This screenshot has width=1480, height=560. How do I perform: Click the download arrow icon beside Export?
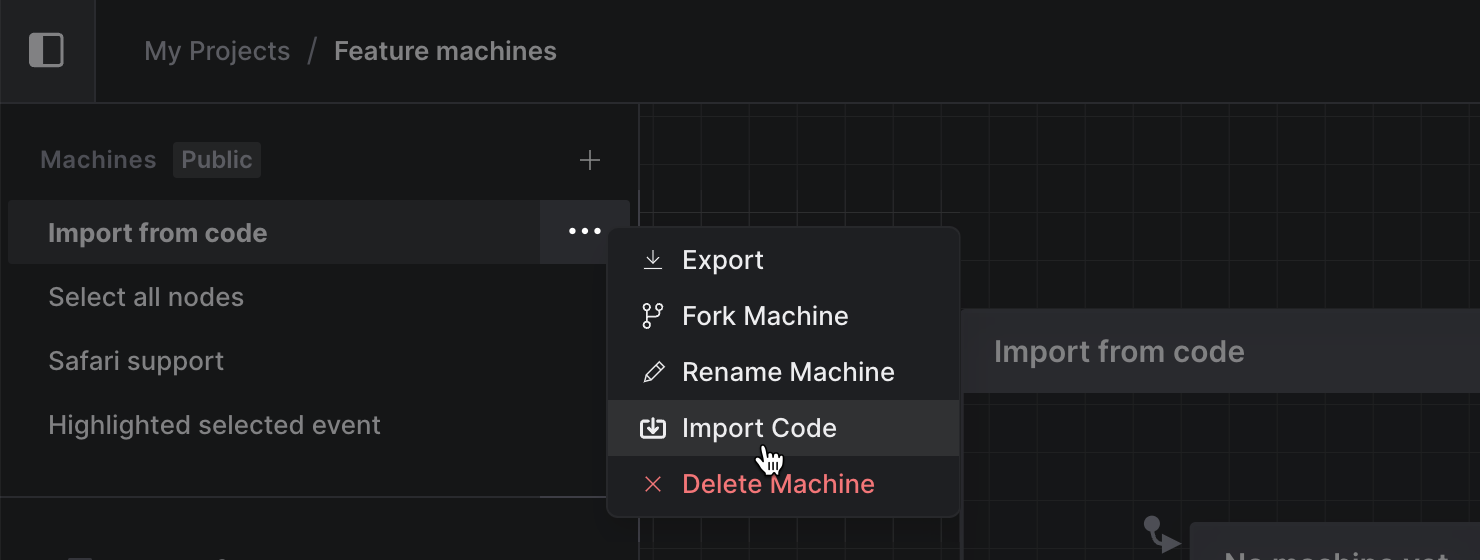pyautogui.click(x=653, y=260)
